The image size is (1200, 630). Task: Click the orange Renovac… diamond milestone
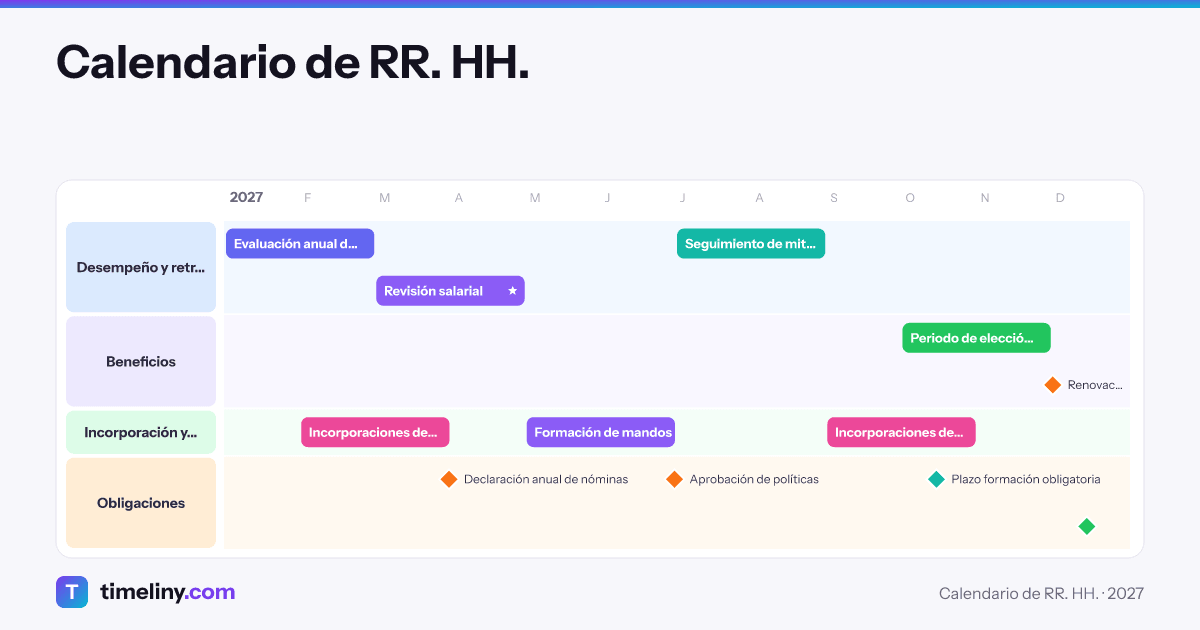(1052, 385)
